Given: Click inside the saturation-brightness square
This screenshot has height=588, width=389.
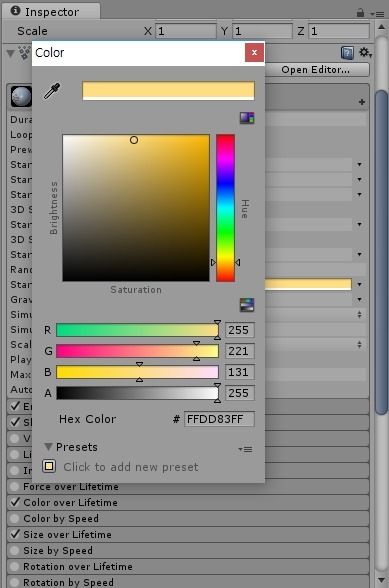Looking at the screenshot, I should (x=136, y=208).
